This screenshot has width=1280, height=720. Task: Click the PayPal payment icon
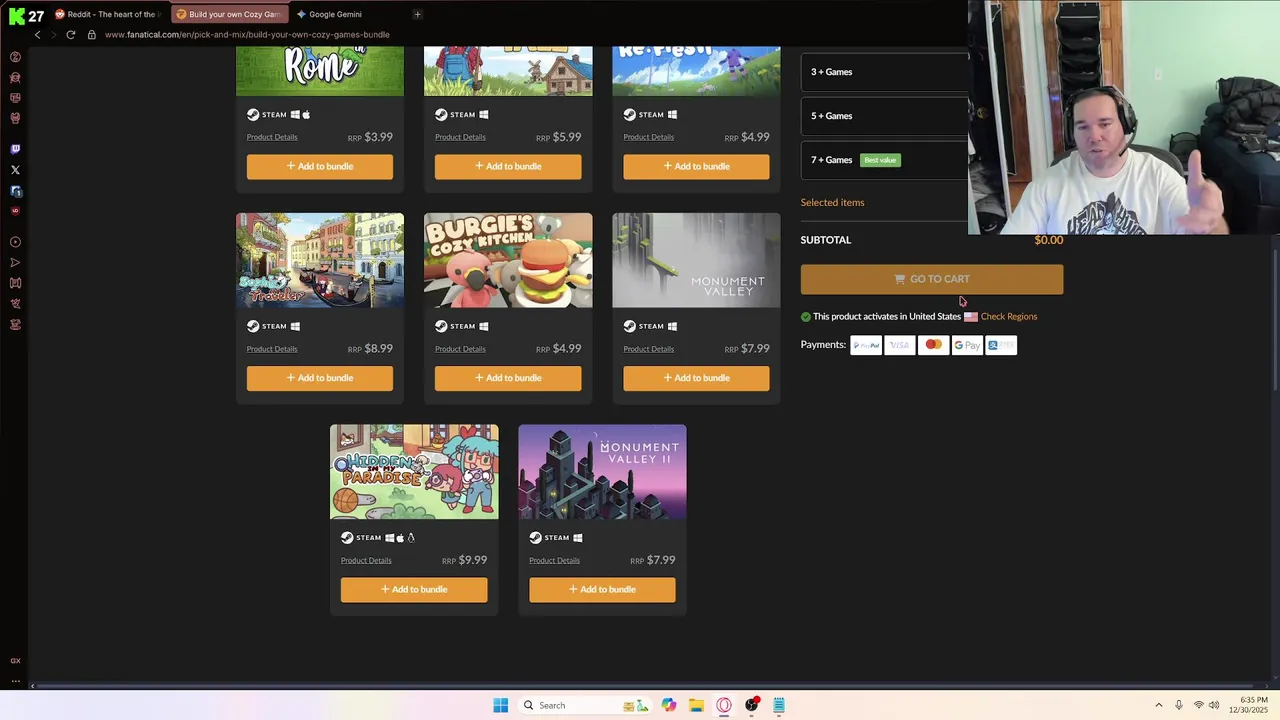tap(866, 345)
